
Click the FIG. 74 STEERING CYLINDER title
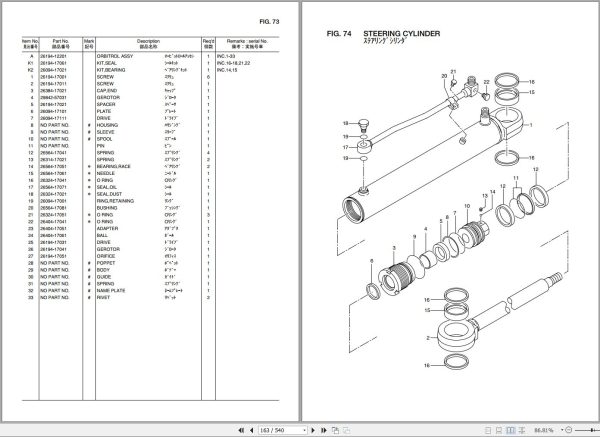[383, 34]
